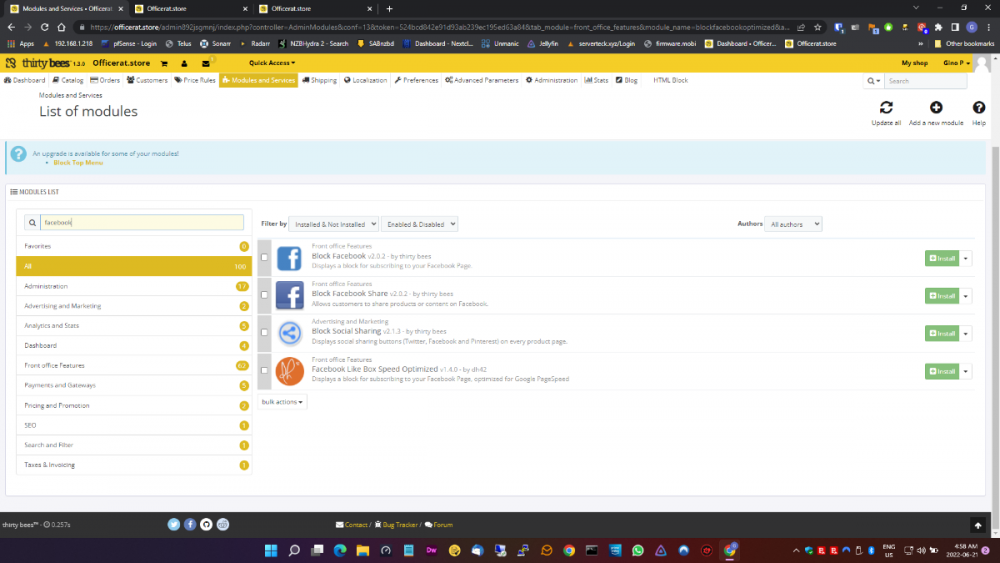This screenshot has width=1000, height=563.
Task: Open the Block Top Menu upgrade link
Action: pyautogui.click(x=78, y=162)
